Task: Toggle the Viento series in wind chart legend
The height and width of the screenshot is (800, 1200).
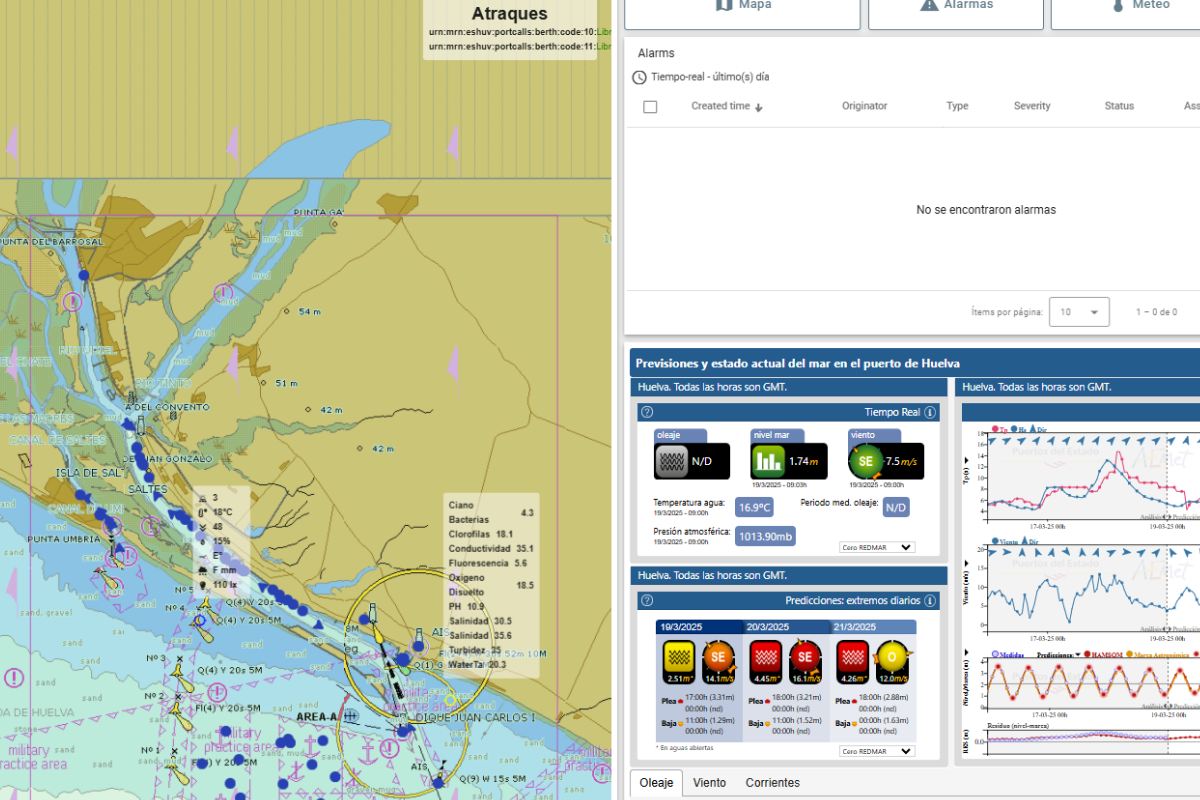Action: [x=1003, y=543]
